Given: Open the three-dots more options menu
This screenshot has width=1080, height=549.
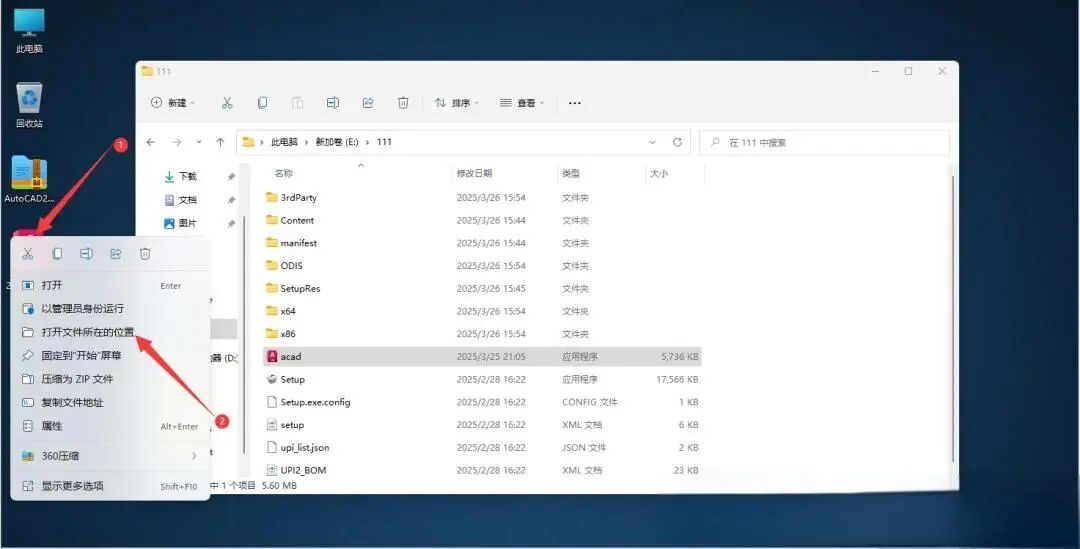Looking at the screenshot, I should (574, 103).
